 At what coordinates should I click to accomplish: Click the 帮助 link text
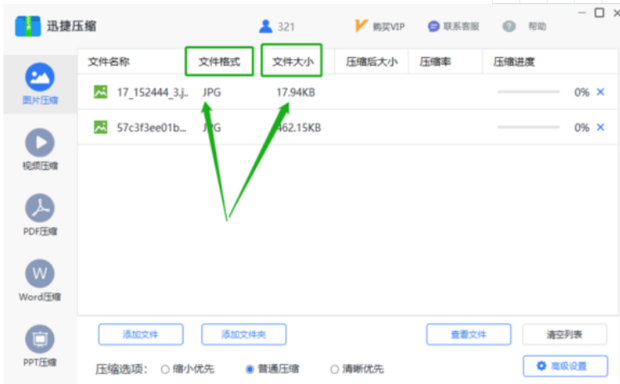pyautogui.click(x=537, y=26)
